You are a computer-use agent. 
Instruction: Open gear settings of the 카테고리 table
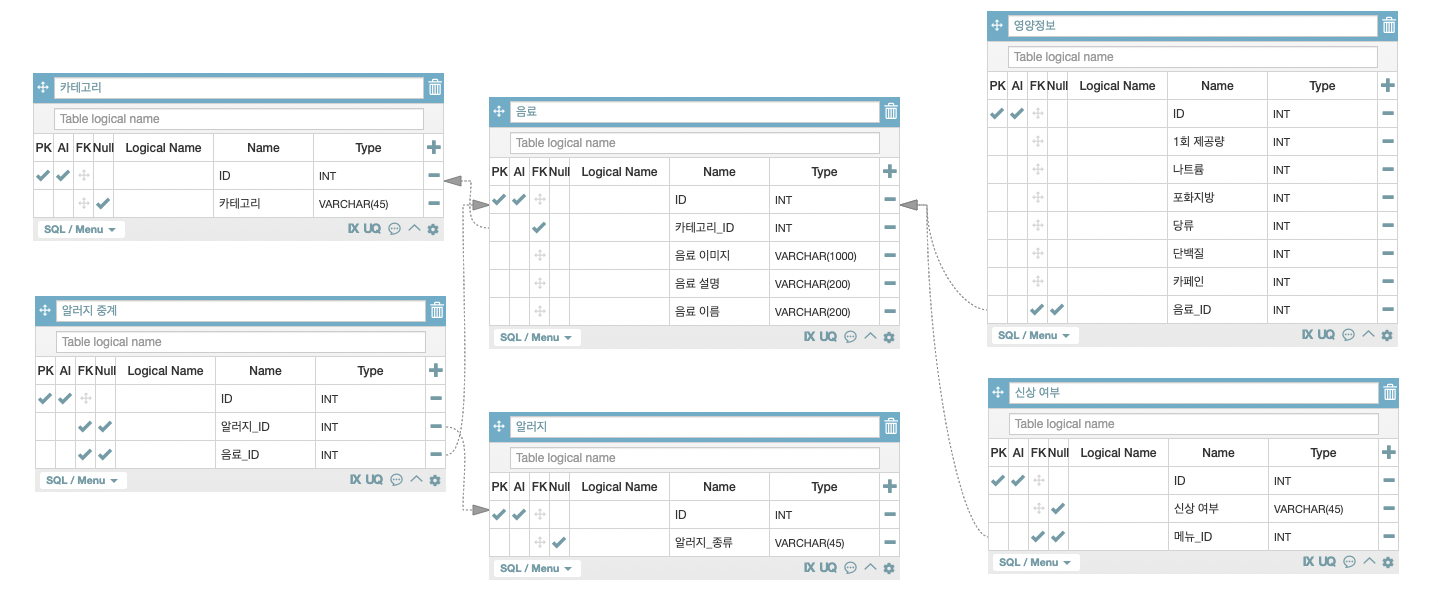click(x=433, y=229)
